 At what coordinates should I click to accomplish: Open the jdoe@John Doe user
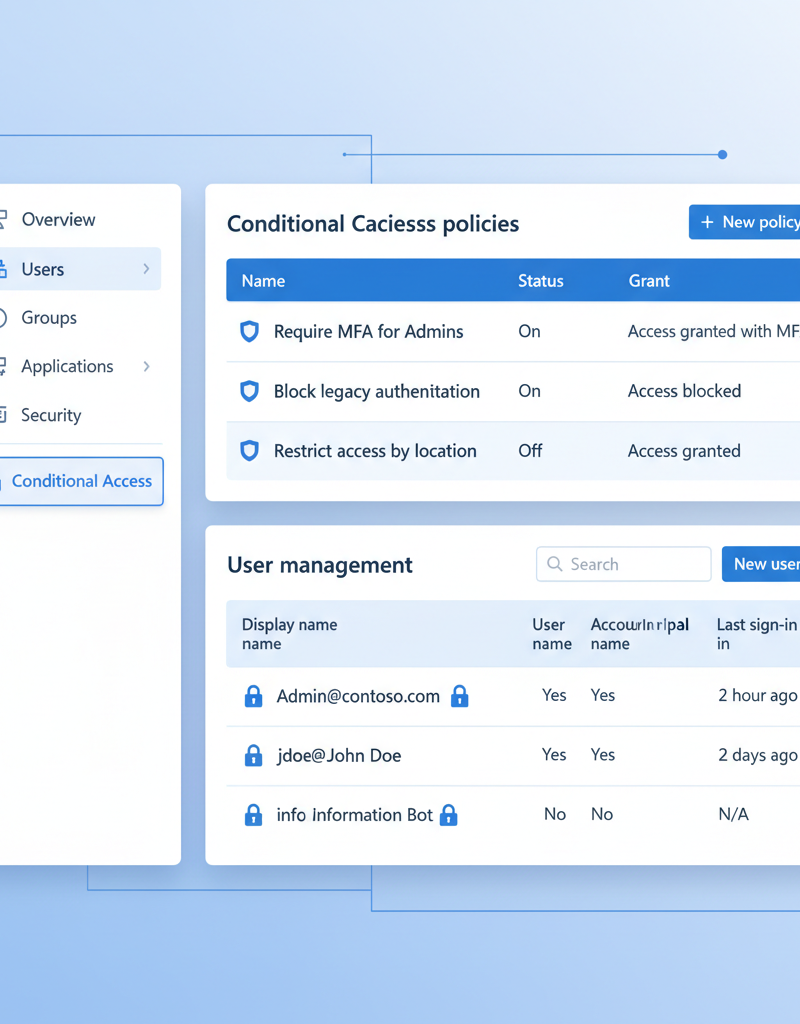339,756
